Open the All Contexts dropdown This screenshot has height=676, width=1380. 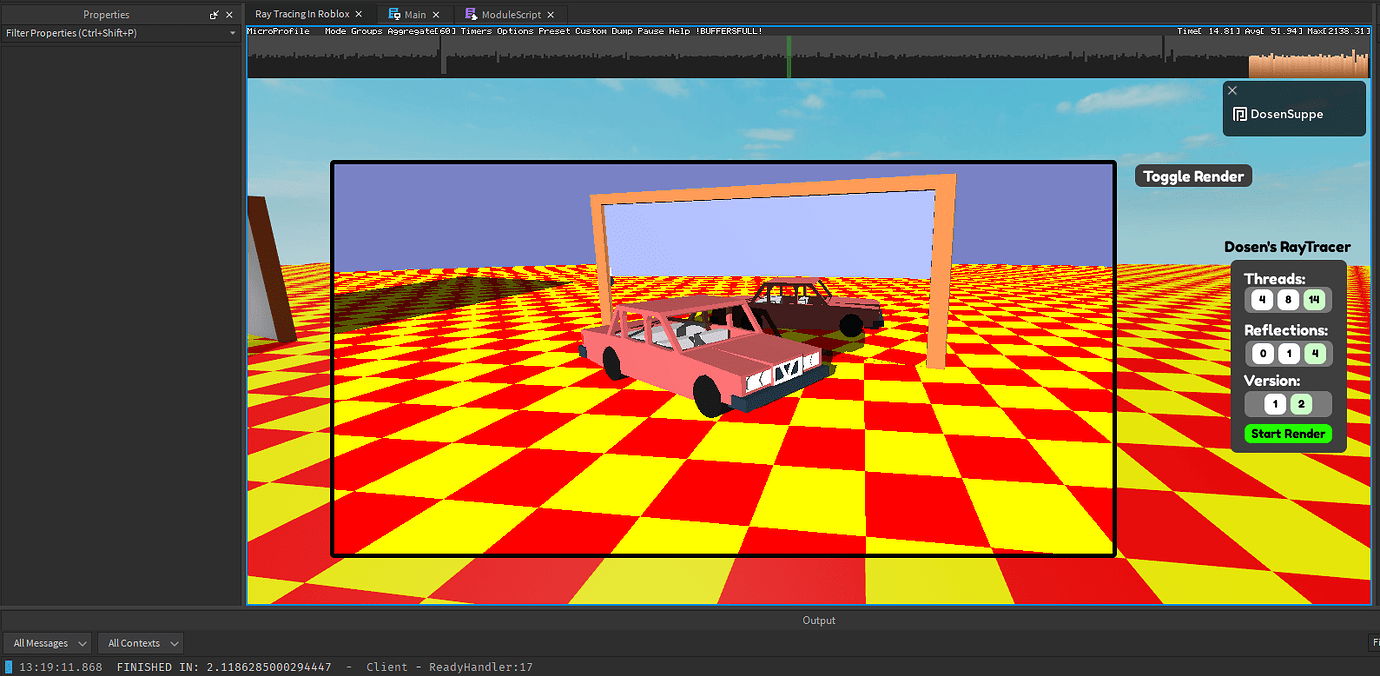pos(140,643)
